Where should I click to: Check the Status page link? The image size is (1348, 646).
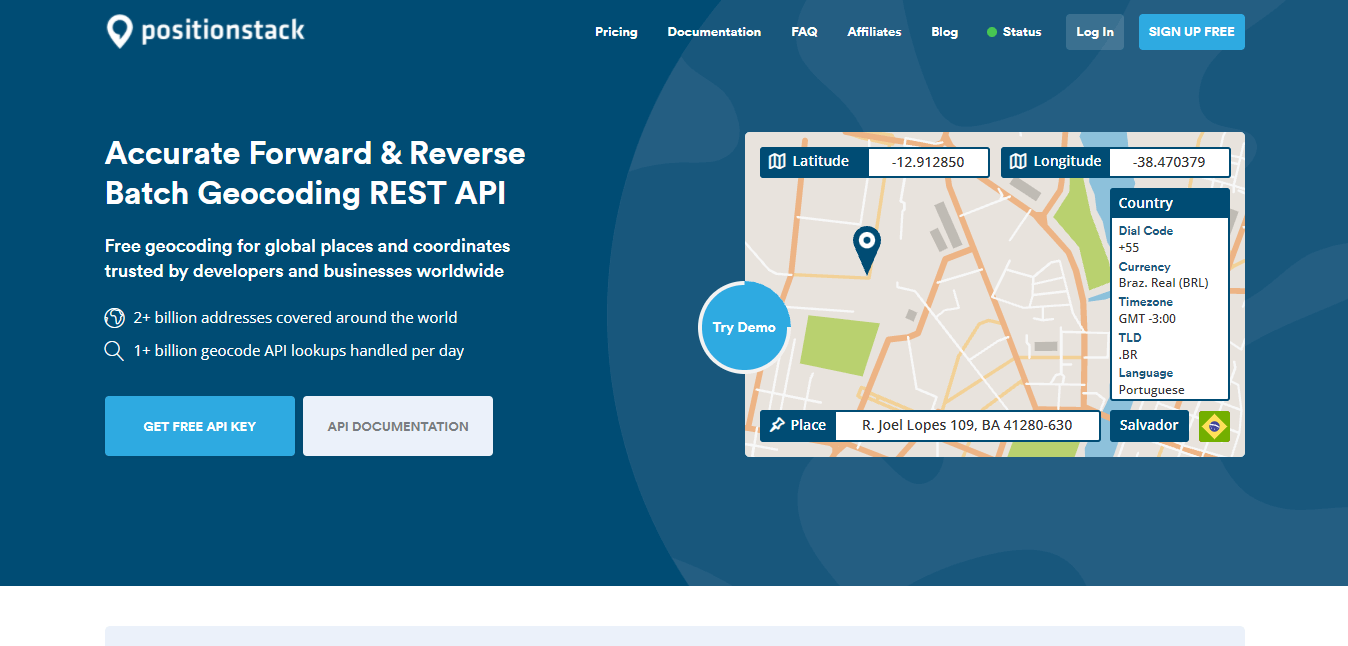click(1022, 32)
